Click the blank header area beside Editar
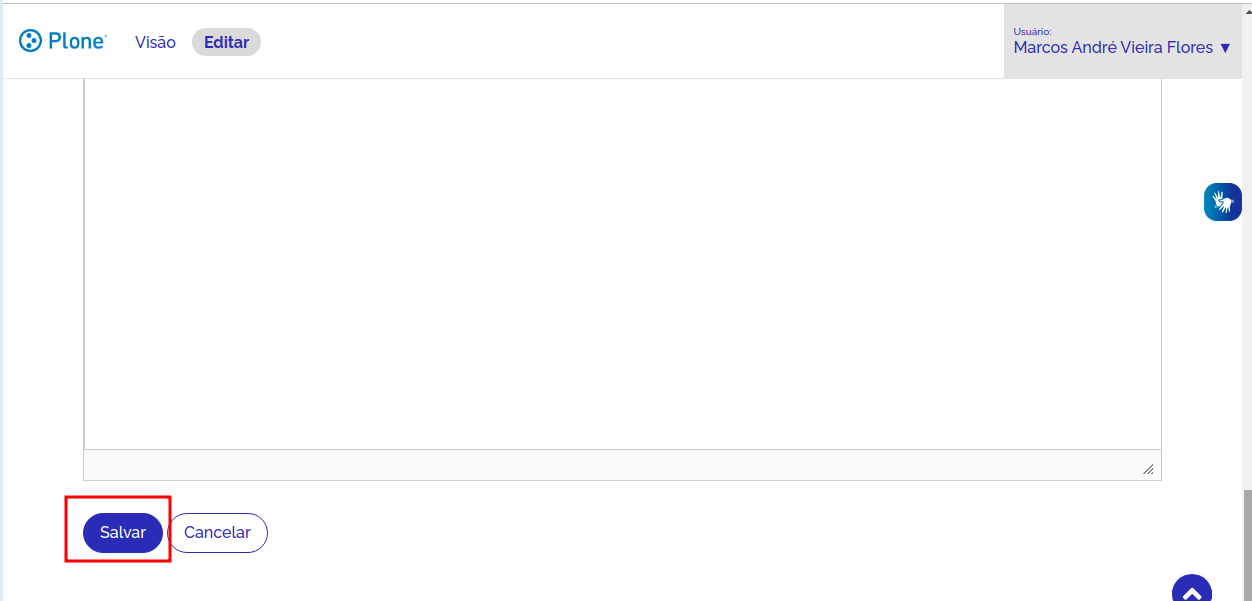Image resolution: width=1252 pixels, height=601 pixels. pos(600,41)
